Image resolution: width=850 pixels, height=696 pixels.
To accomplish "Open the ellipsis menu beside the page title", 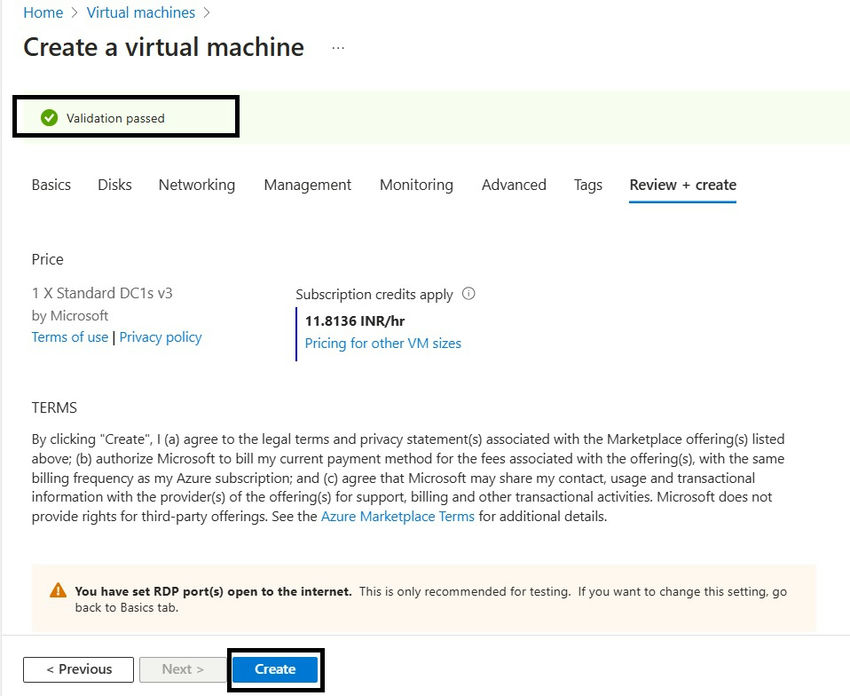I will click(338, 48).
